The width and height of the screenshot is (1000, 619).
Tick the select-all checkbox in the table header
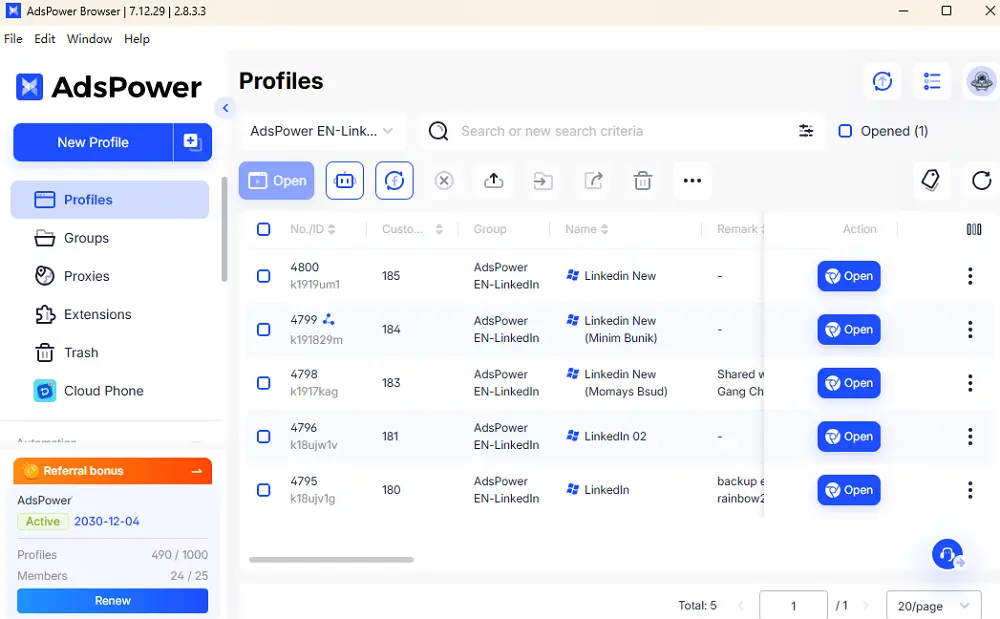[263, 229]
